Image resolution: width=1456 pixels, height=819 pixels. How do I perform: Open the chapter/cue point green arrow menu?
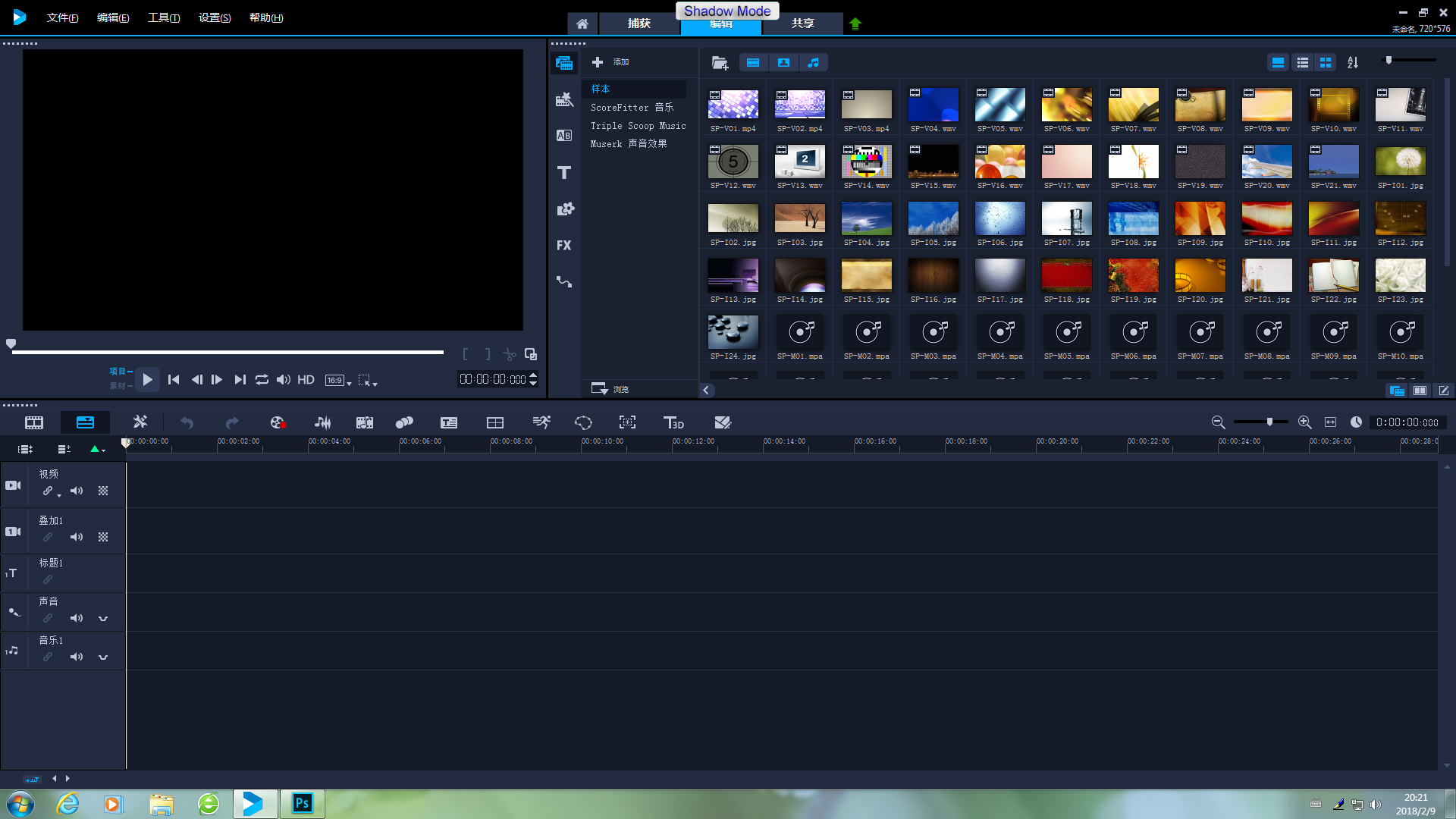click(x=98, y=449)
